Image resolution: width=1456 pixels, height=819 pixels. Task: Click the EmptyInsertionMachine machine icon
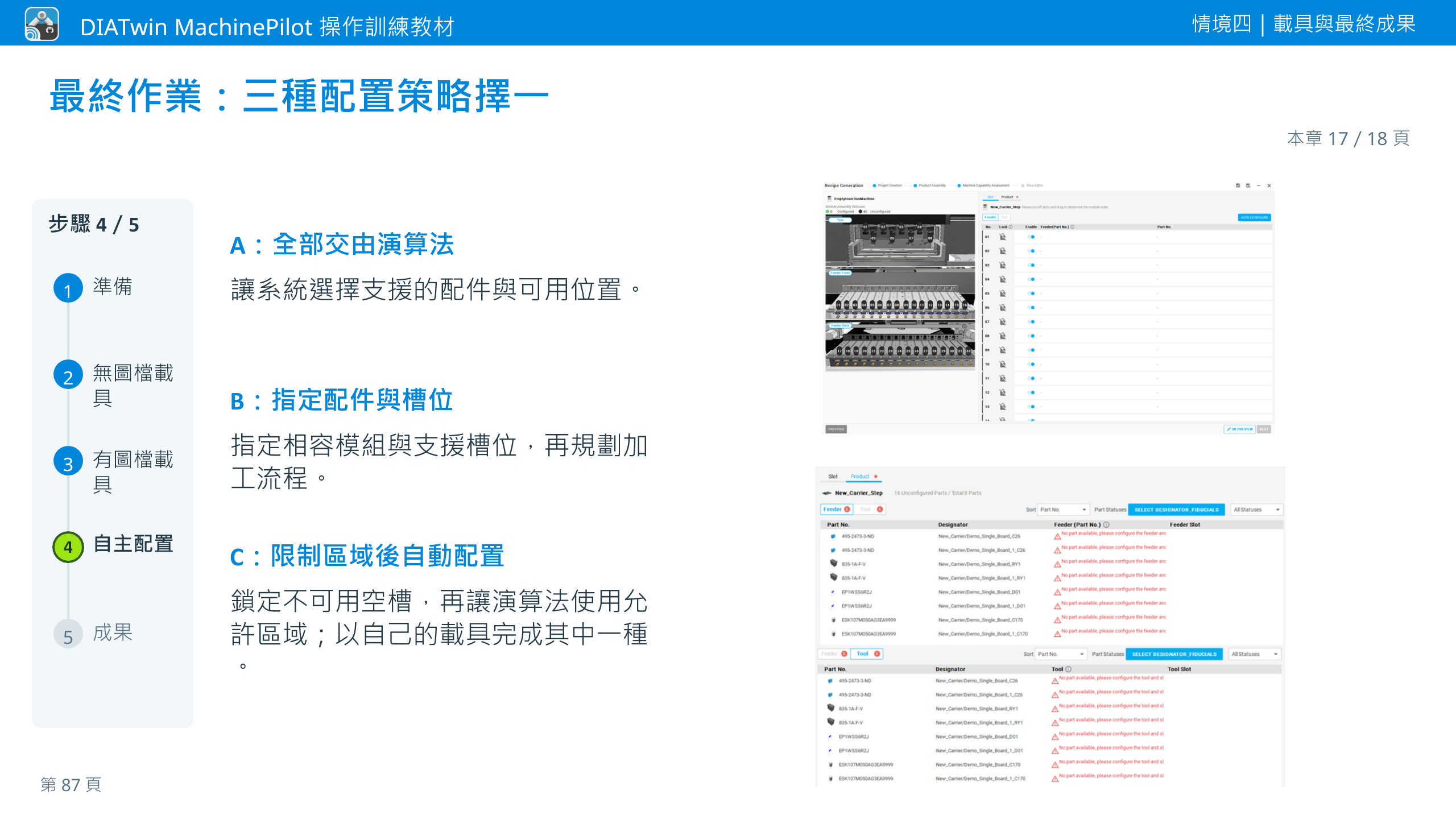point(829,198)
